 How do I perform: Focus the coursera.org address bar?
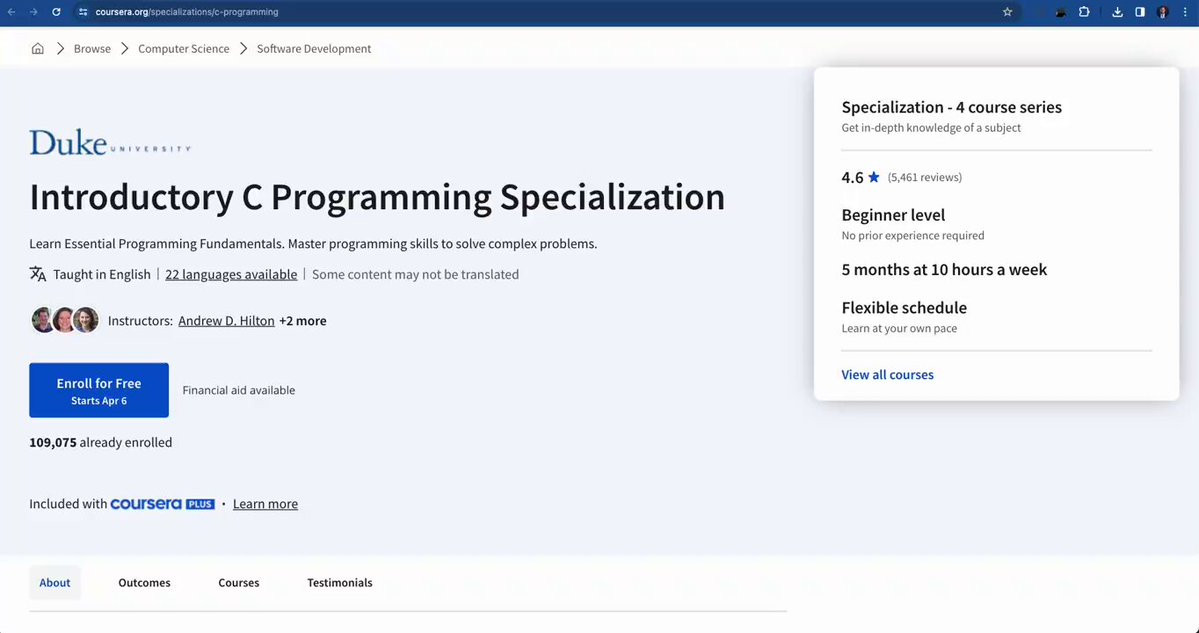535,12
